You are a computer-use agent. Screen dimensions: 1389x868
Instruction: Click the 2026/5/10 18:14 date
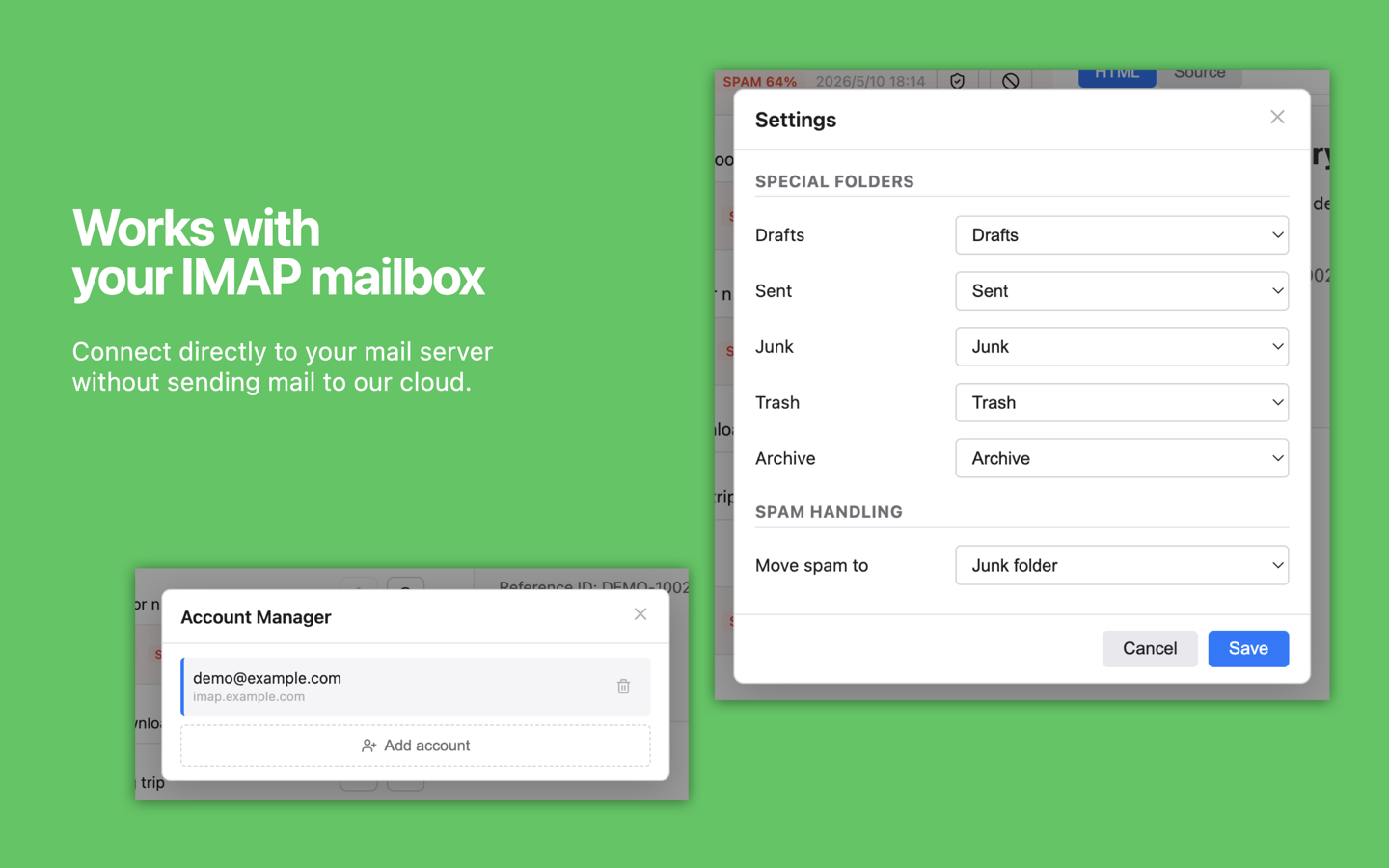[x=870, y=82]
